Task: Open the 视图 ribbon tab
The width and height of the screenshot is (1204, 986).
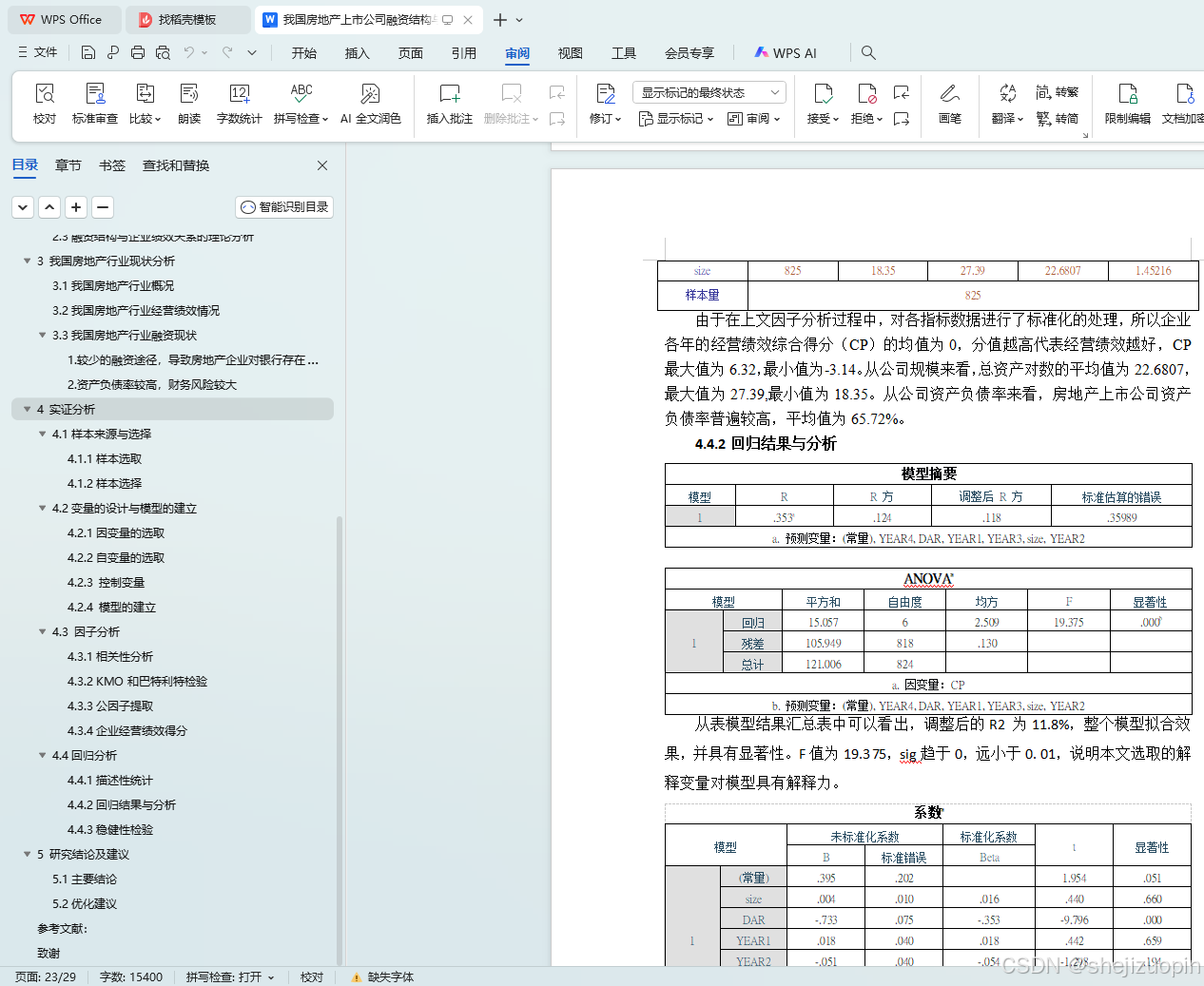Action: pos(571,53)
